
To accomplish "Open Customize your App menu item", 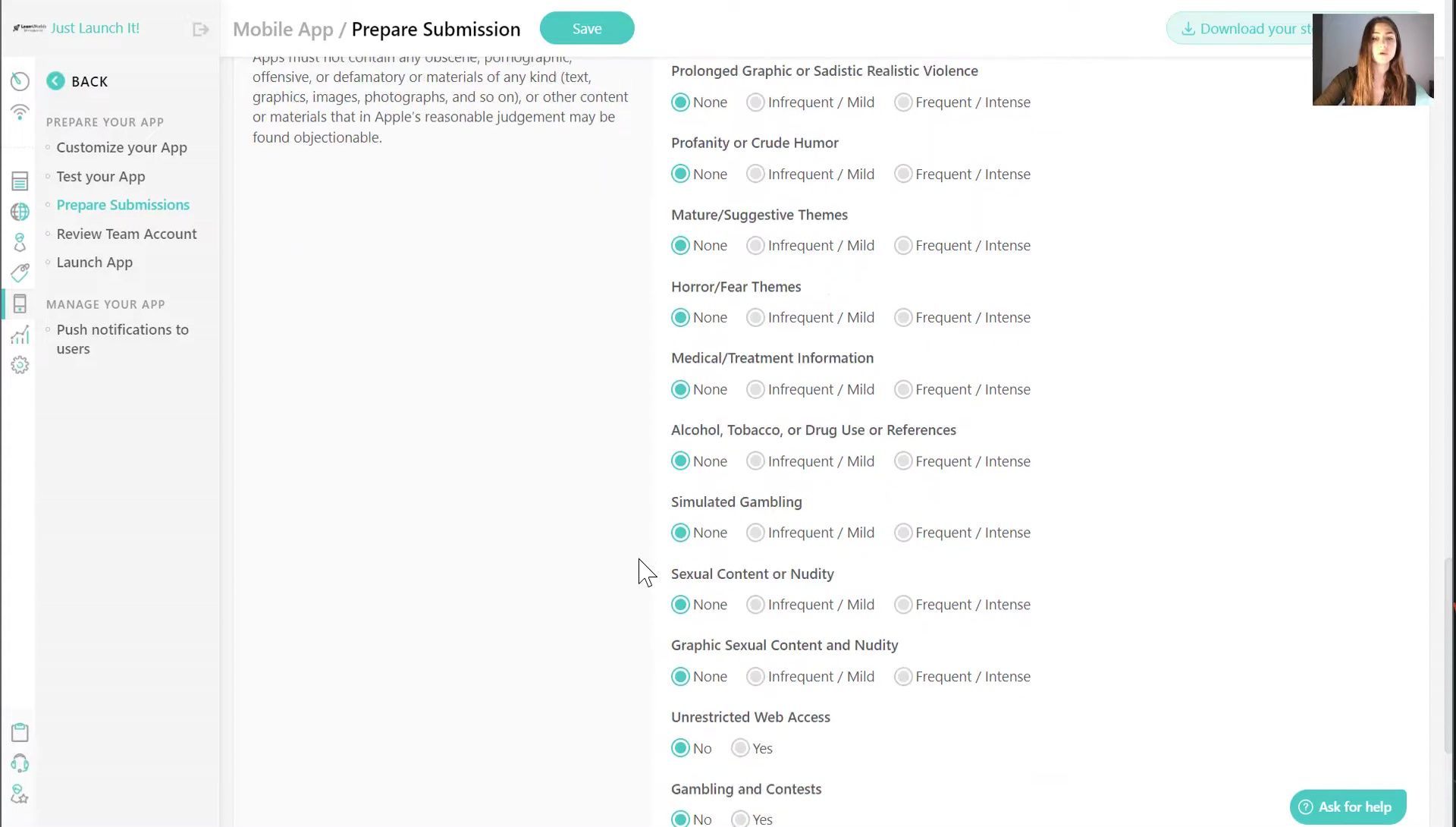I will pos(121,147).
